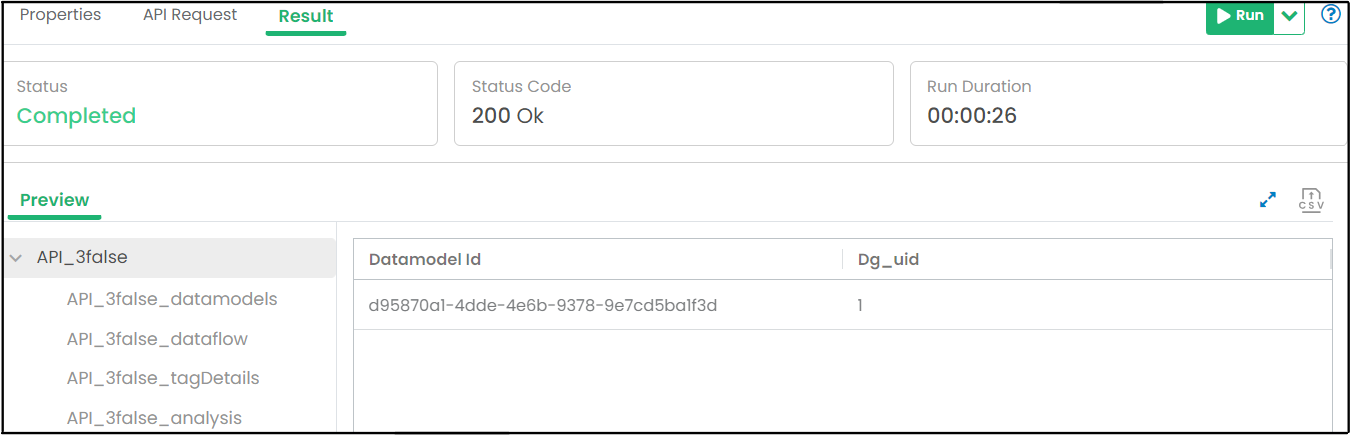Open the dropdown arrow beside Run
Image resolution: width=1351 pixels, height=435 pixels.
click(x=1289, y=16)
